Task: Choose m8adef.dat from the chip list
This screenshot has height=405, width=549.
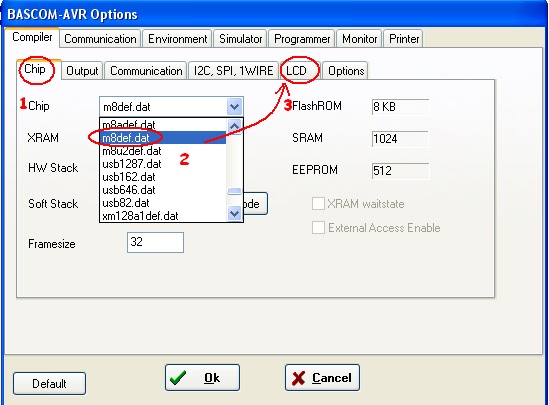Action: click(x=163, y=124)
